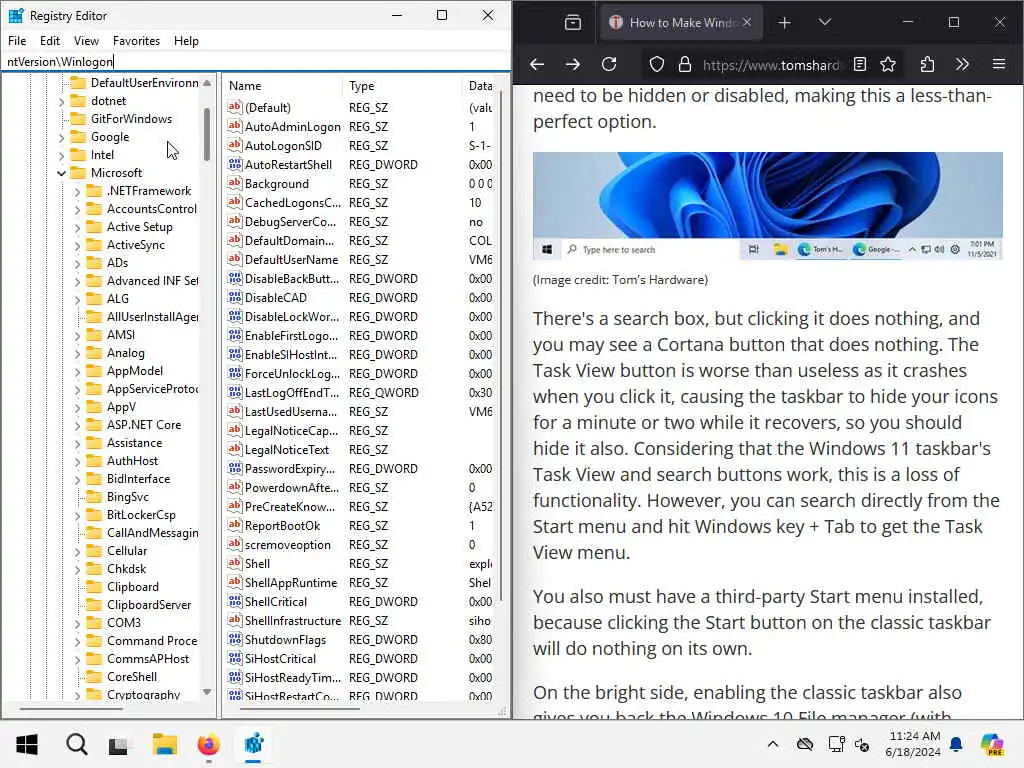Show hidden system tray icons
Image resolution: width=1024 pixels, height=768 pixels.
[x=773, y=744]
